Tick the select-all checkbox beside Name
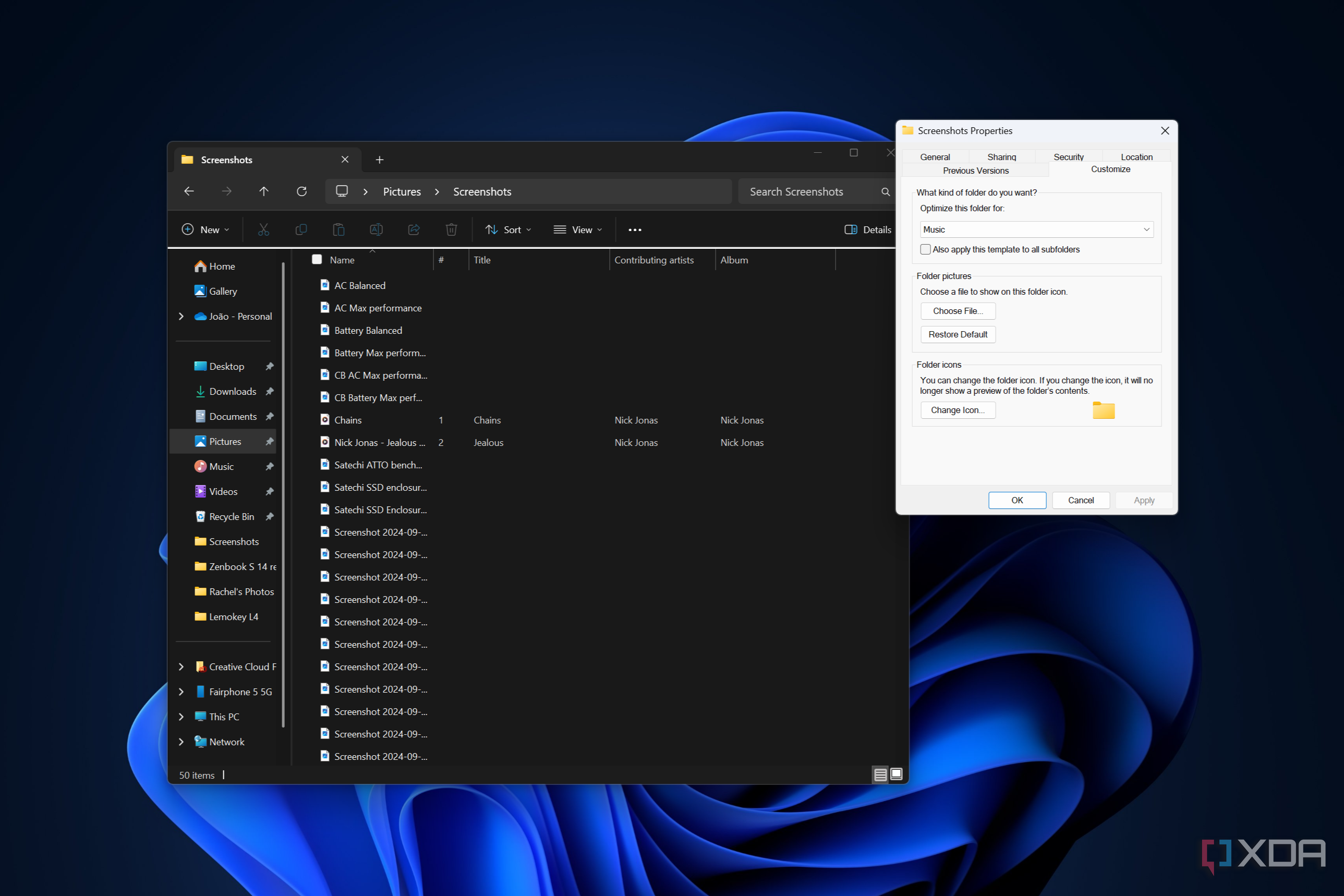This screenshot has width=1344, height=896. (x=317, y=259)
